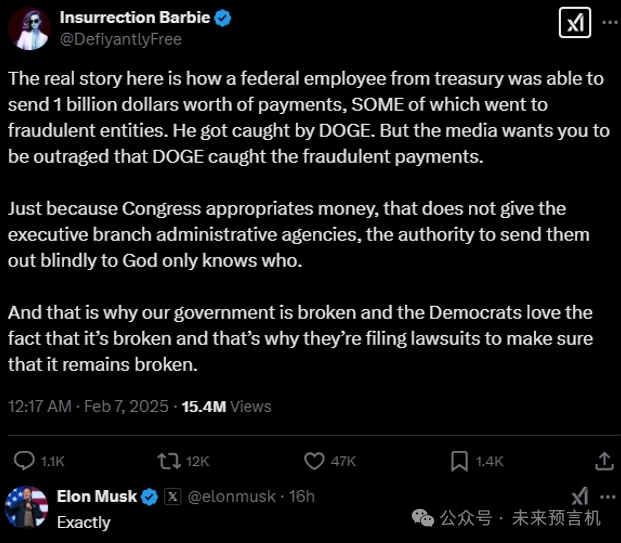Click the reply icon under the post
The width and height of the screenshot is (621, 543).
[26, 461]
